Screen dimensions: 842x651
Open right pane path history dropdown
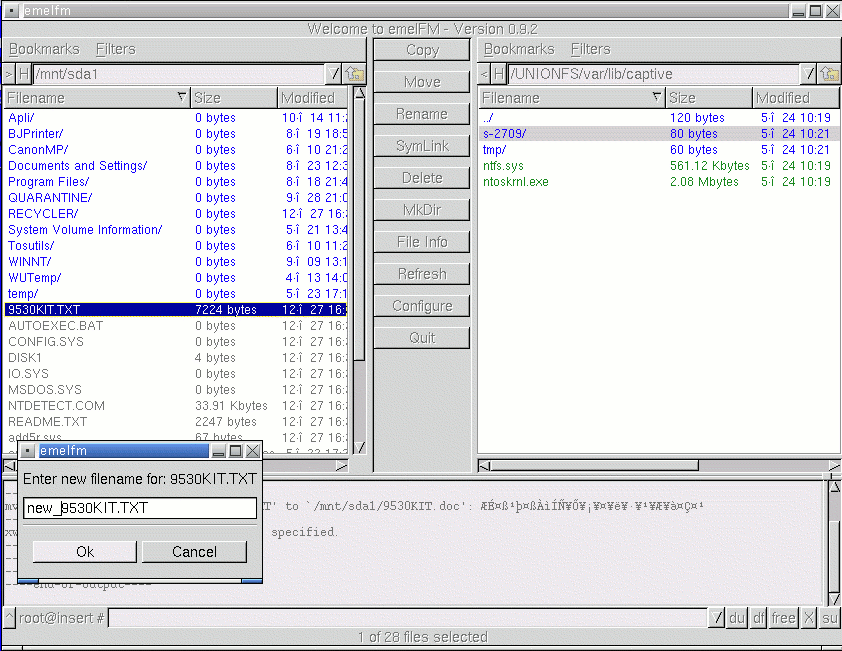coord(809,74)
